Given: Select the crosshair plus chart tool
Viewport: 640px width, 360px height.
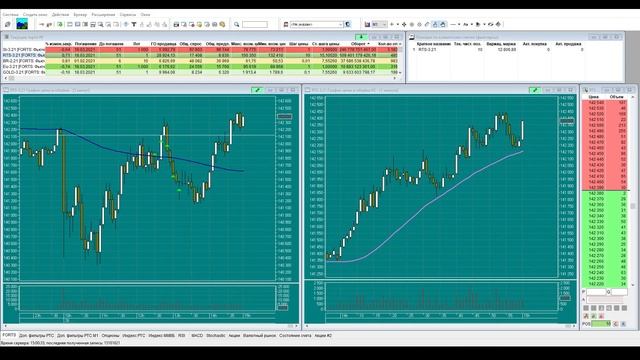Looking at the screenshot, I should click(392, 24).
